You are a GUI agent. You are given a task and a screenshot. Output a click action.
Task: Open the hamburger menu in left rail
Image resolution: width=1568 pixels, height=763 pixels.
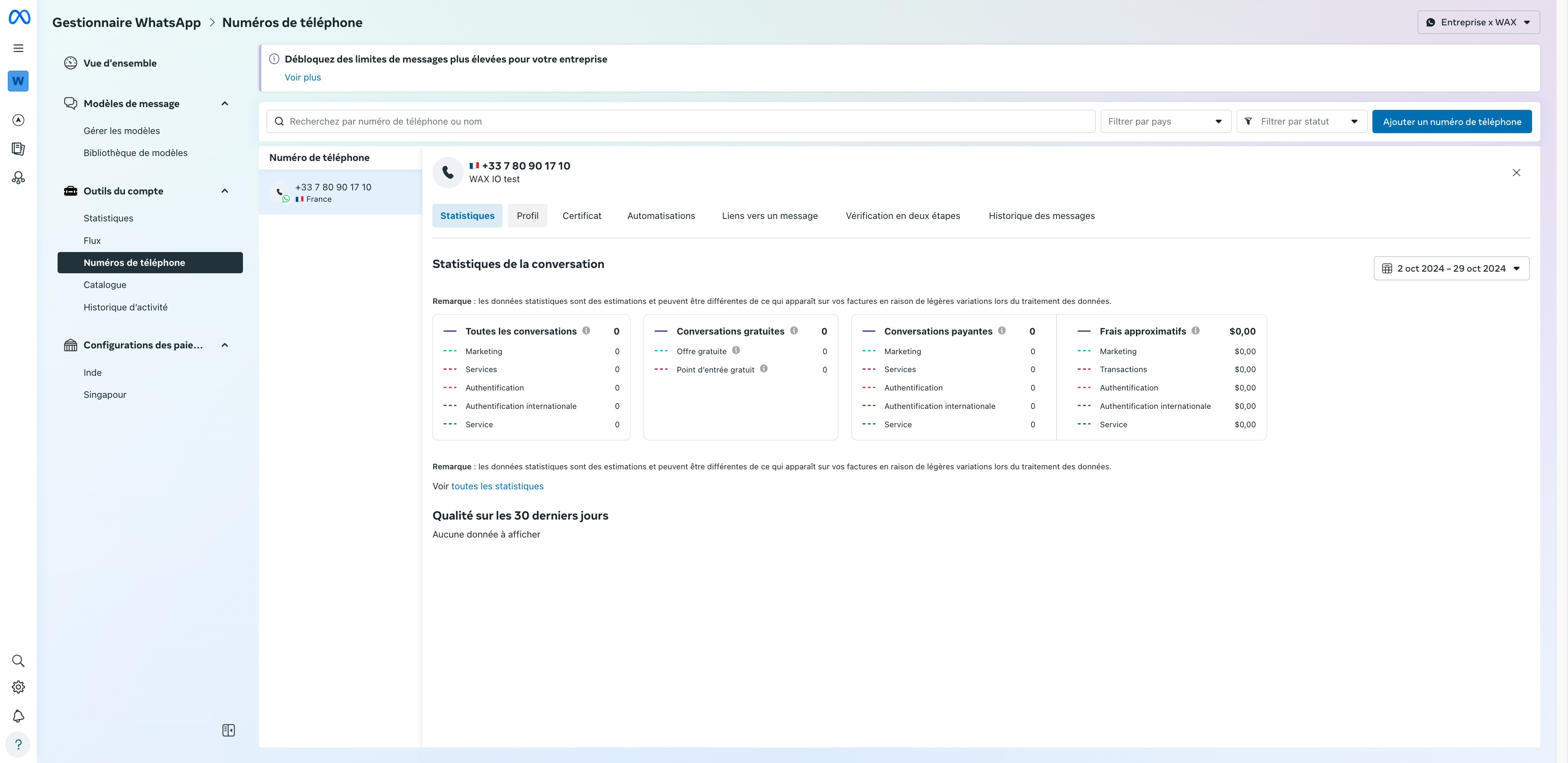coord(18,48)
